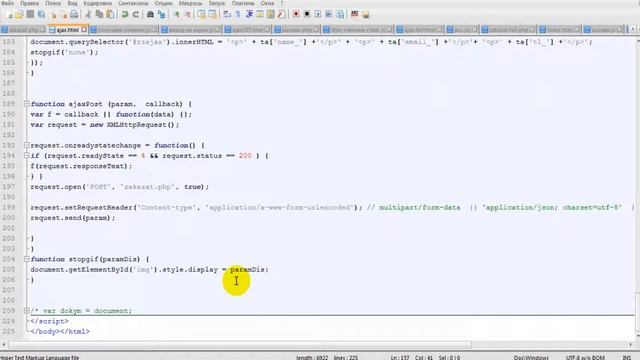This screenshot has height=360, width=640.
Task: Play back the recorded macro
Action: [318, 15]
